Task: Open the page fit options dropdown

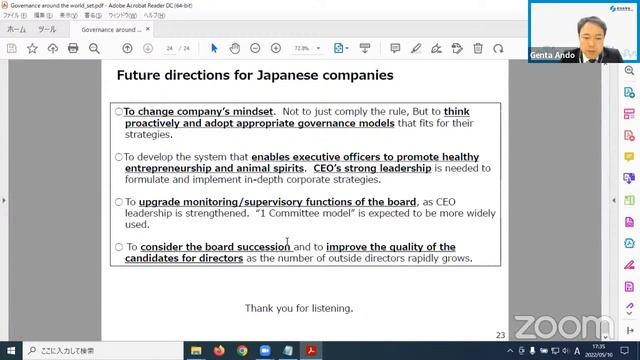Action: tap(341, 48)
